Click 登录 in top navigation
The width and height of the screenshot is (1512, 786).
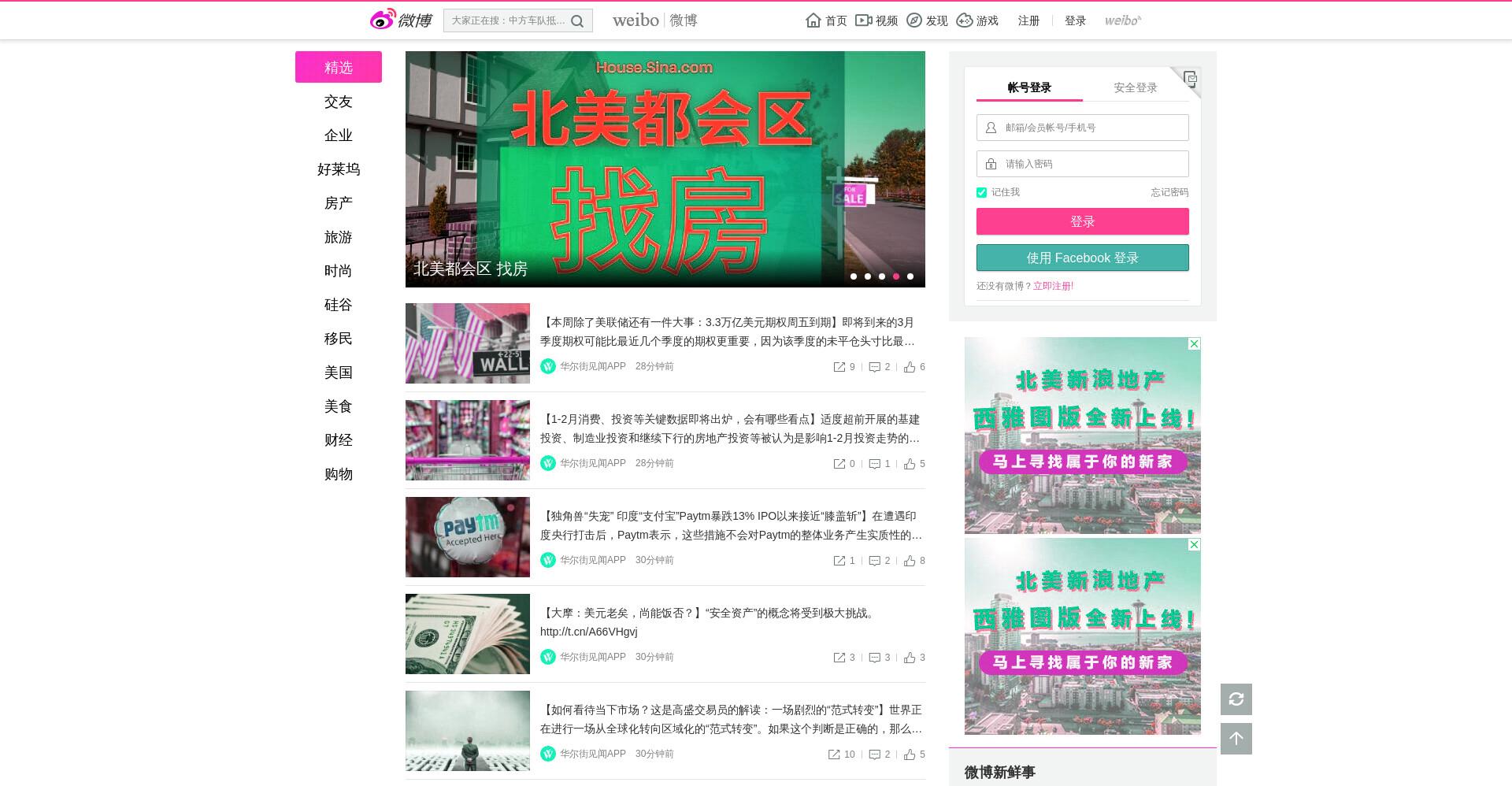pyautogui.click(x=1075, y=20)
